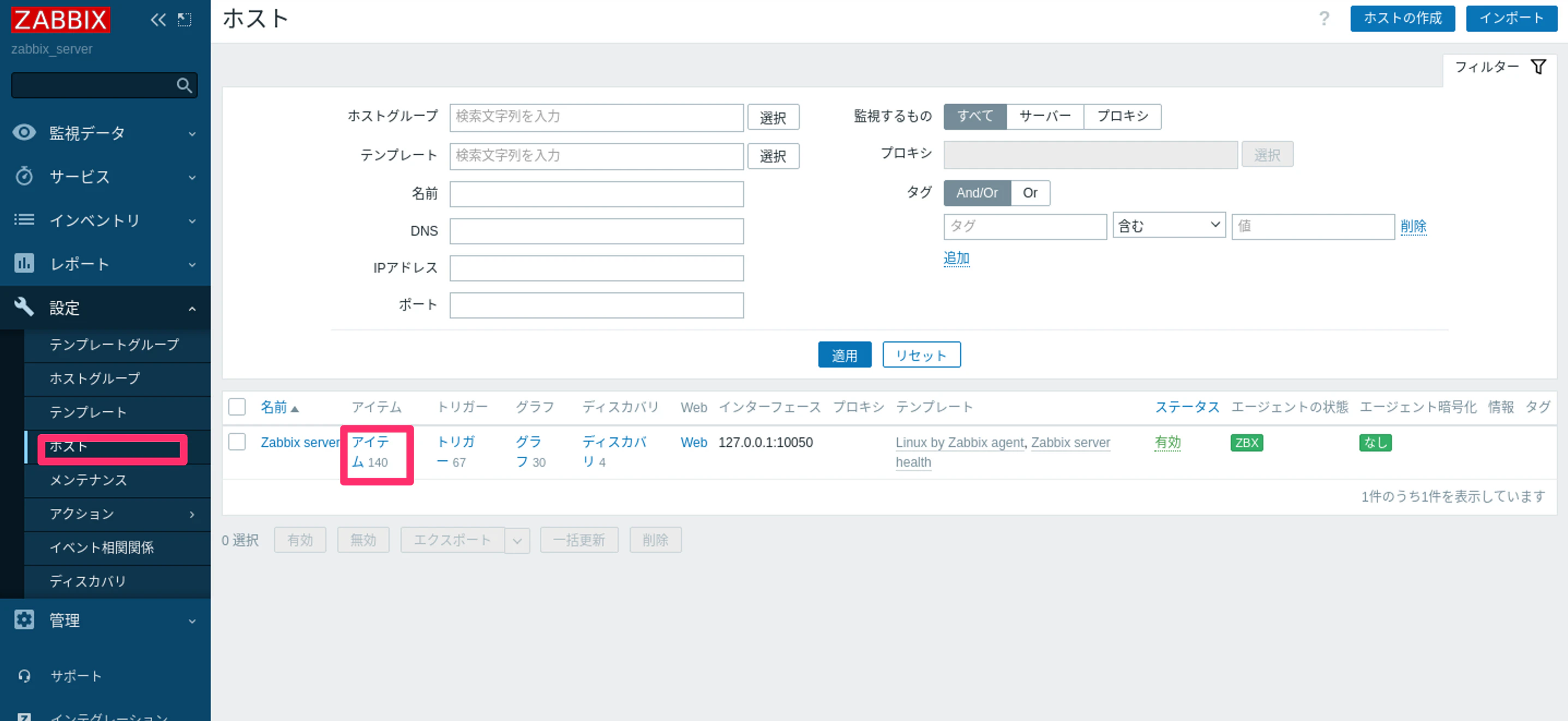Check the select-all hosts checkbox
Screen dimensions: 1568x721
(237, 406)
